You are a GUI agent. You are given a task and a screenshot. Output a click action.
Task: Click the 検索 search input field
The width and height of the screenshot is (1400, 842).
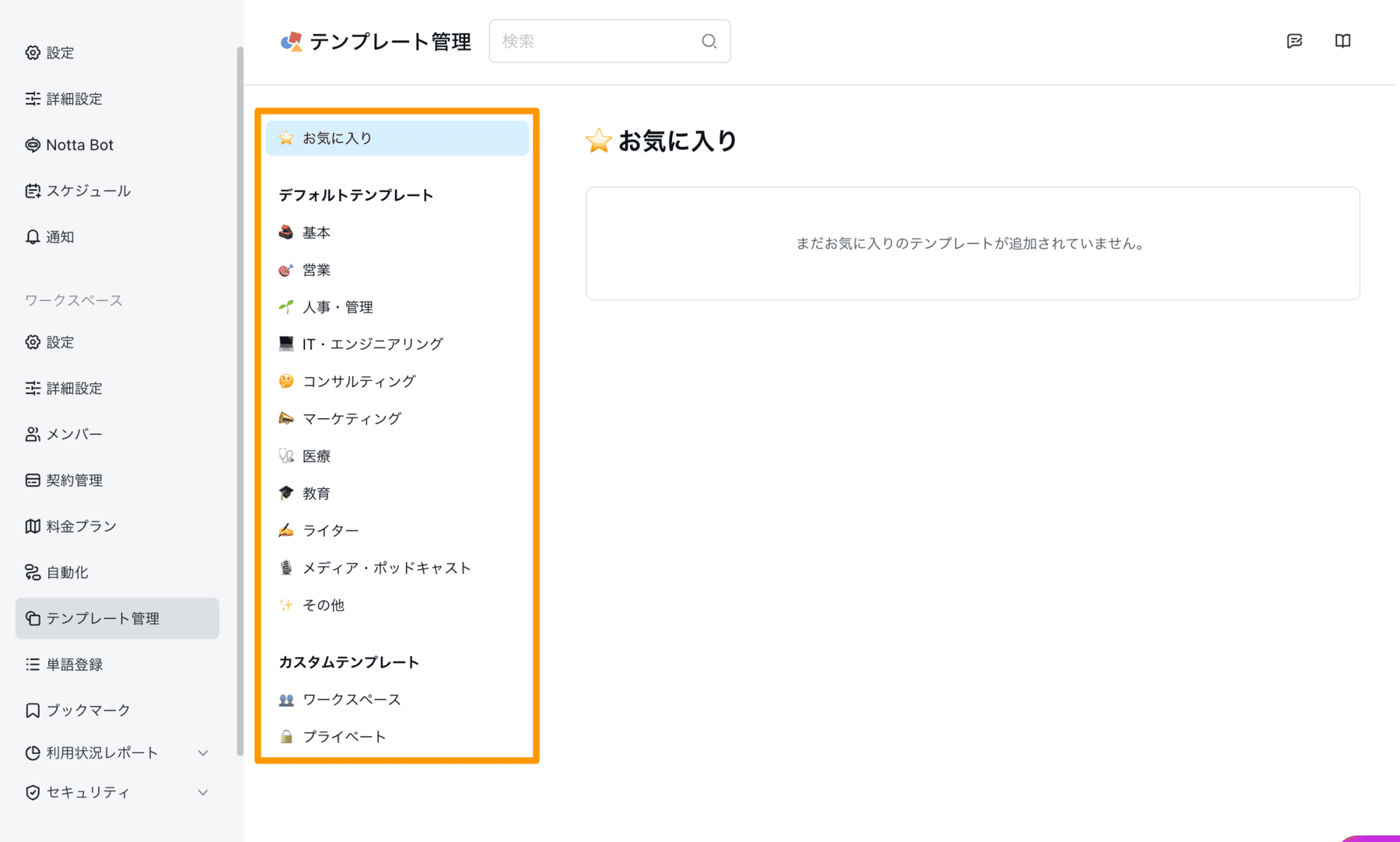pyautogui.click(x=609, y=41)
